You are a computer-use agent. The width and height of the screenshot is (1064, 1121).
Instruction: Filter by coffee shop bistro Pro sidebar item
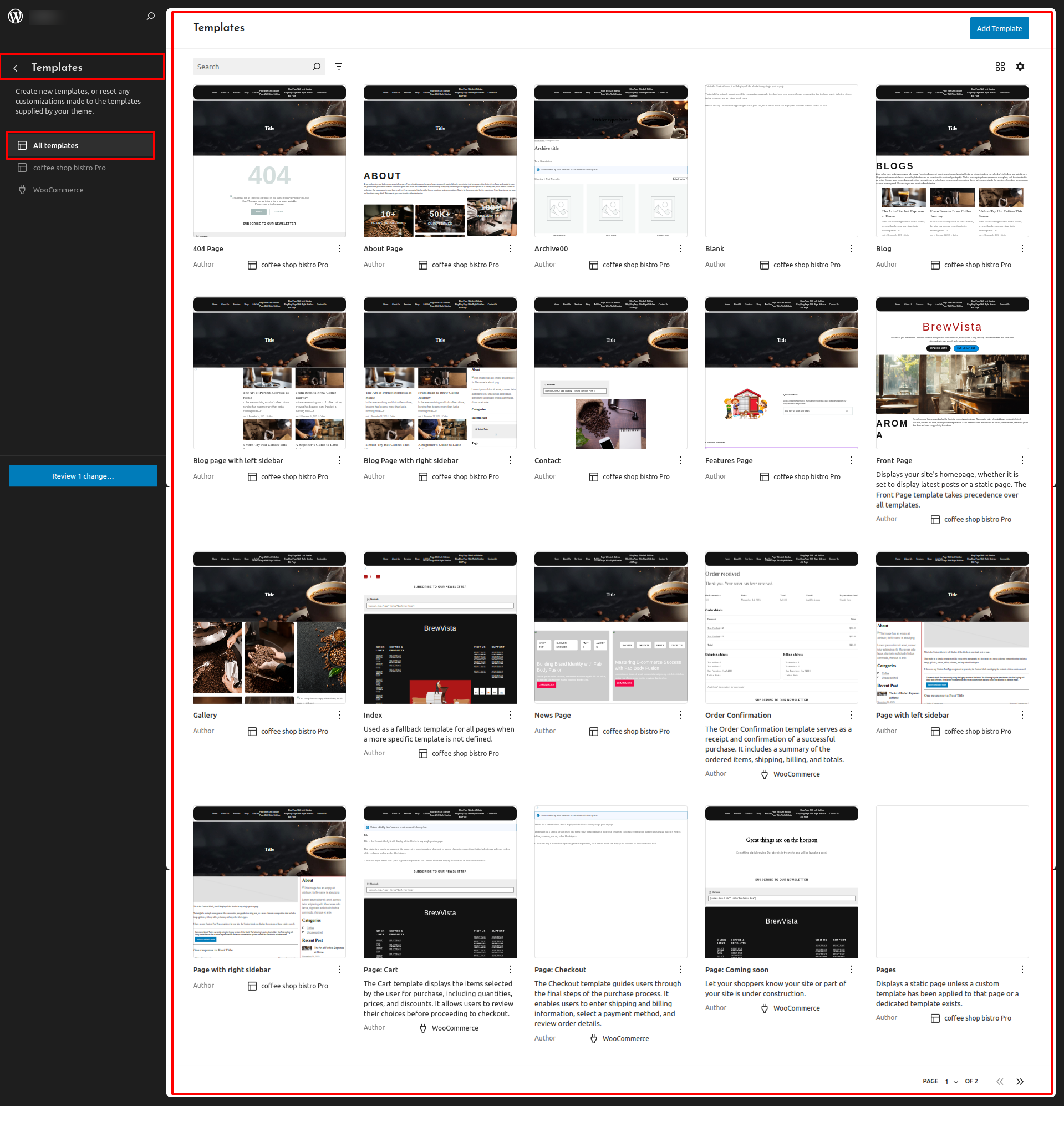69,168
